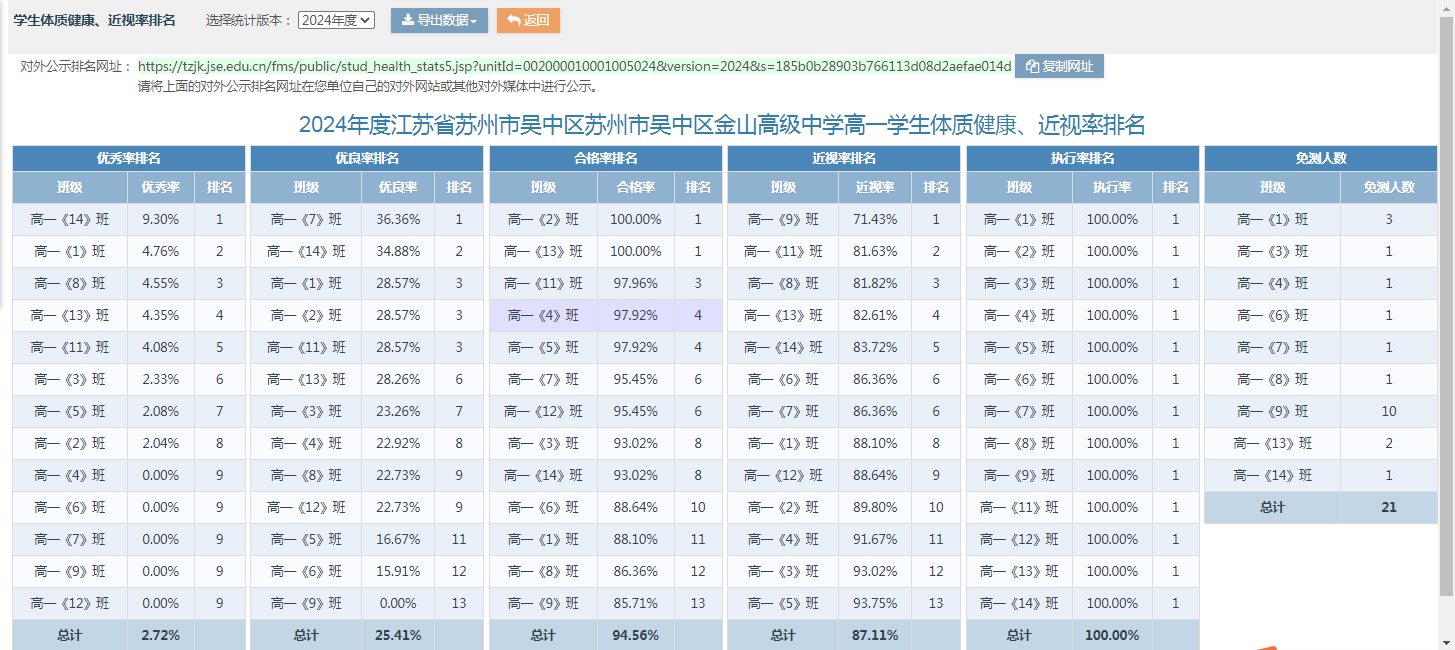Select highlighted 高一《4》班 row in 合格率排名
1455x650 pixels.
coord(543,316)
